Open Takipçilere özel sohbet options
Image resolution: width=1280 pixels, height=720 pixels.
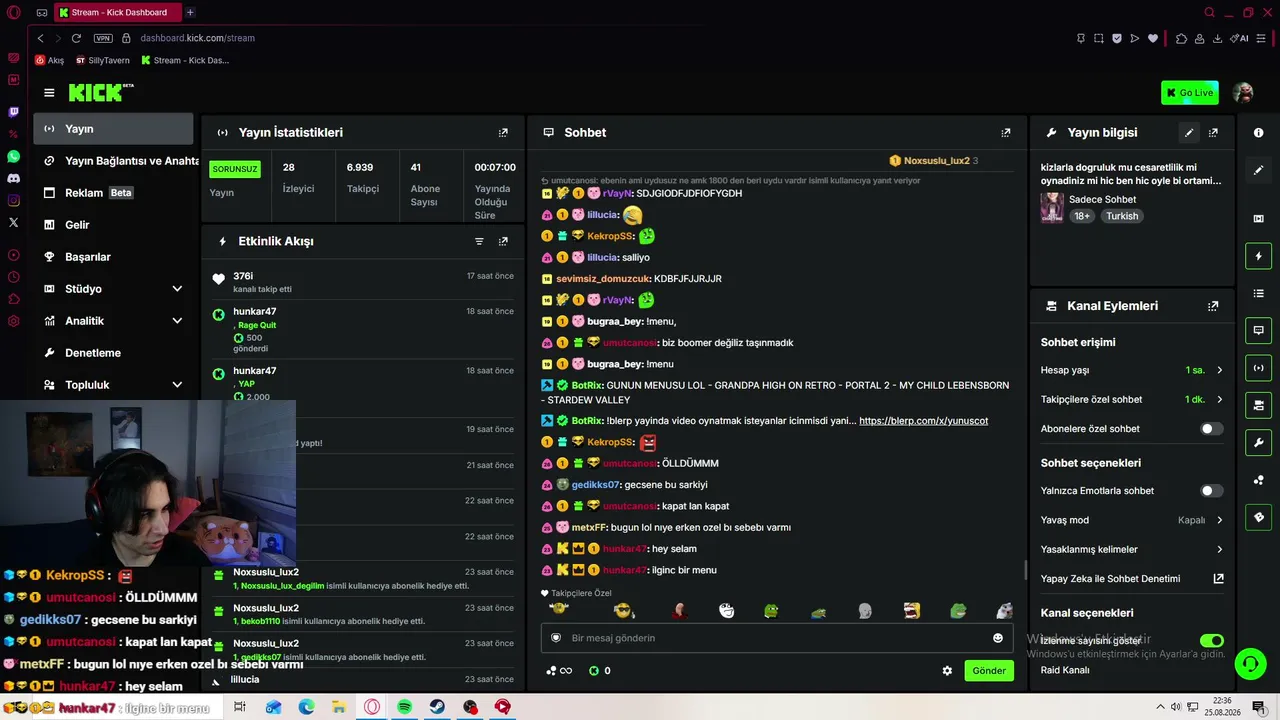pyautogui.click(x=1132, y=399)
